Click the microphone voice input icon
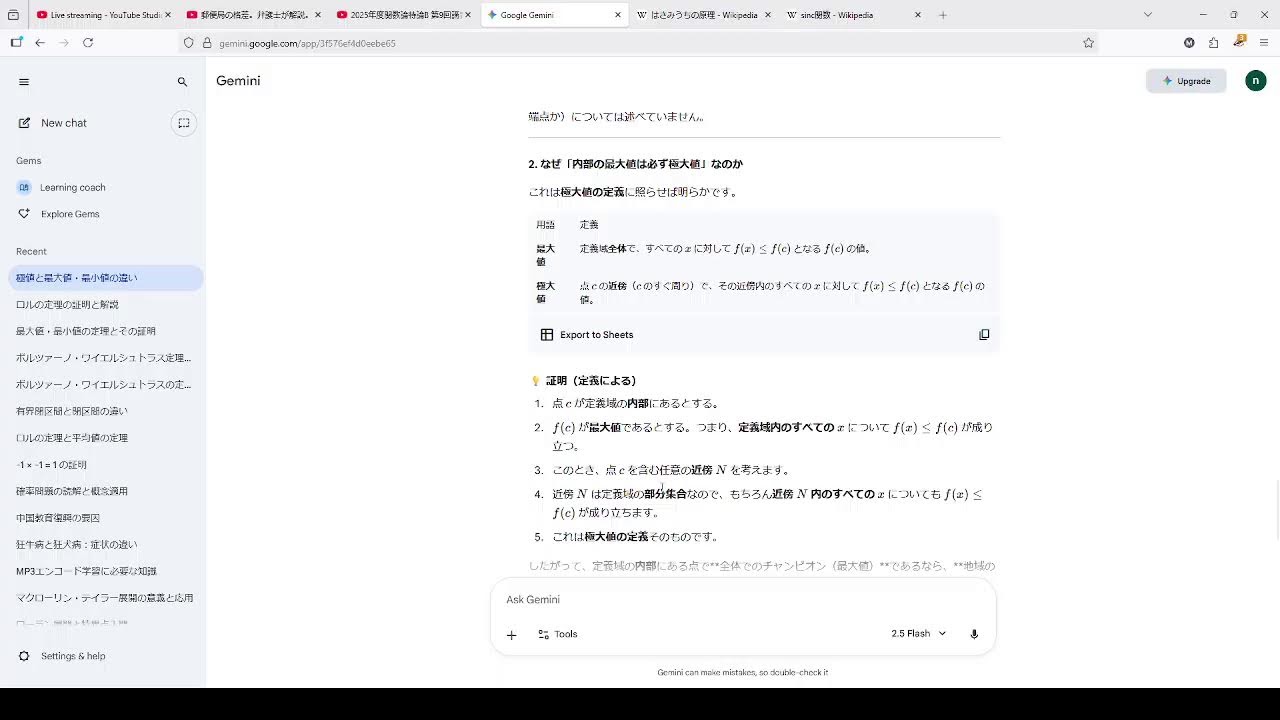This screenshot has height=720, width=1280. click(x=974, y=634)
